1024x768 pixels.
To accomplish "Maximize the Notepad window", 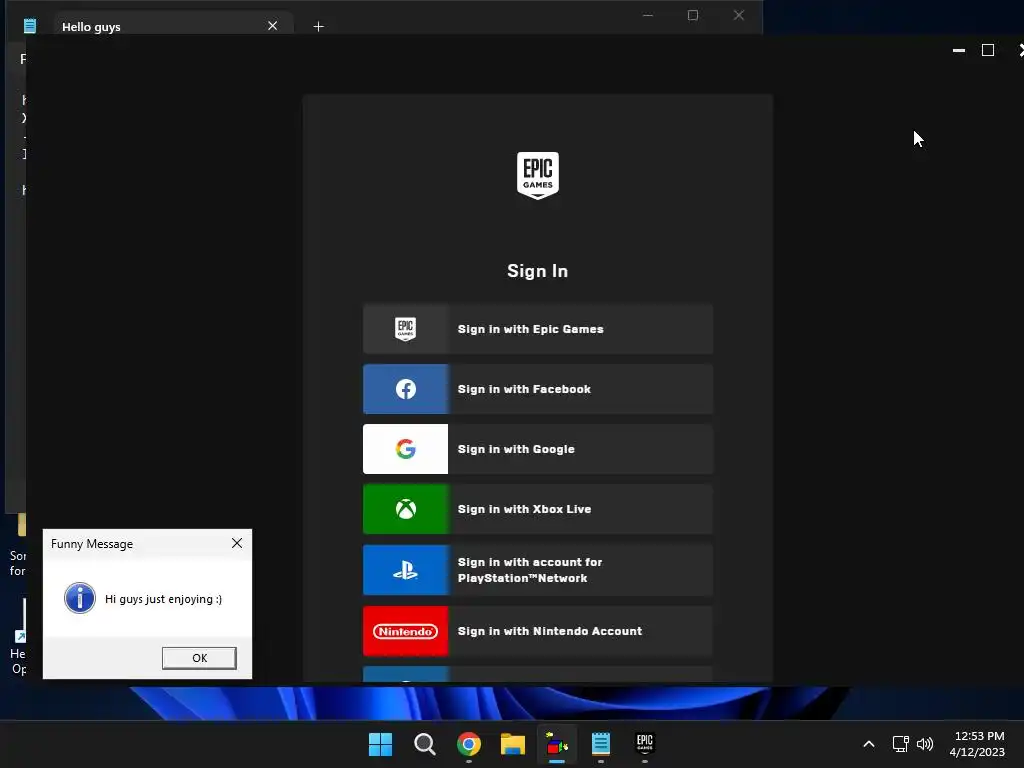I will 693,15.
